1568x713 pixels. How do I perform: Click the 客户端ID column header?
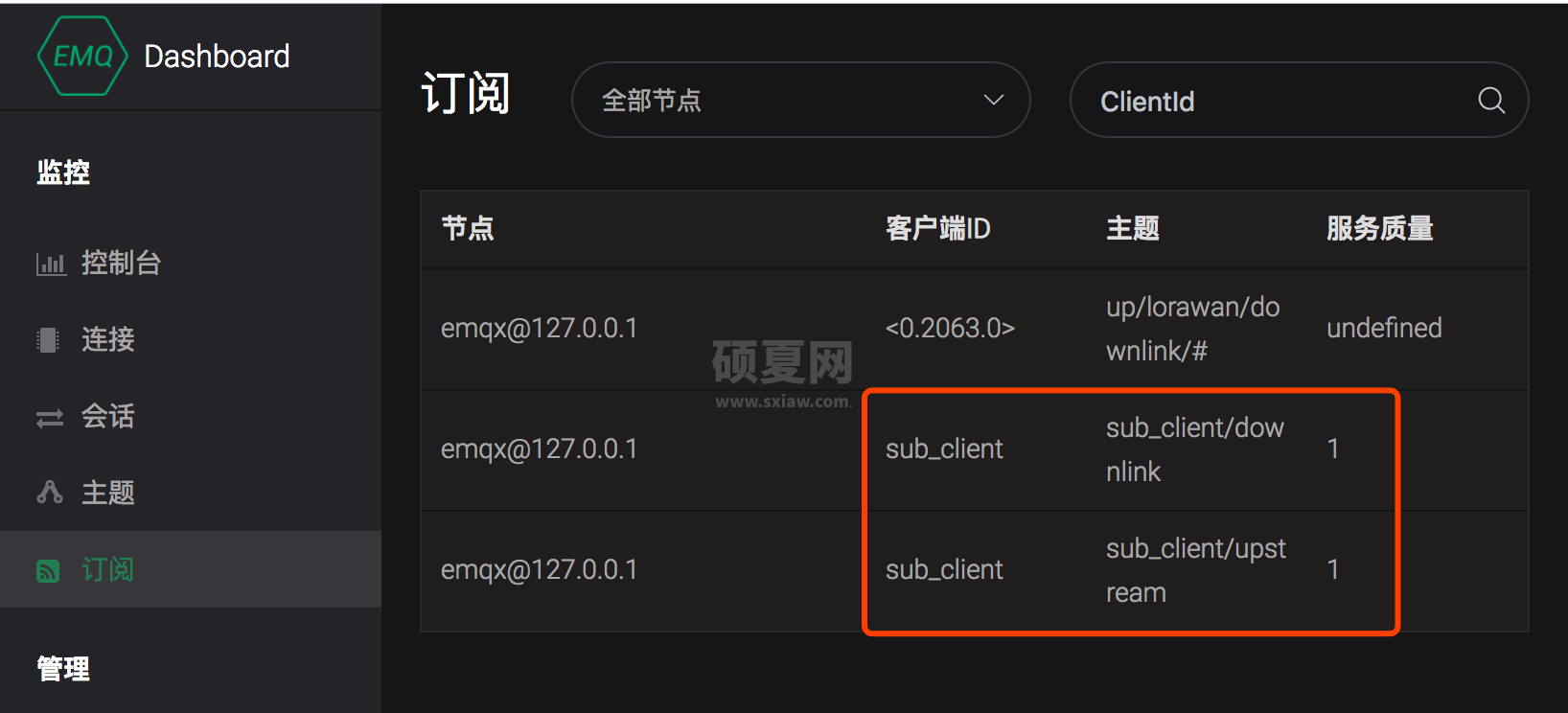[x=937, y=228]
